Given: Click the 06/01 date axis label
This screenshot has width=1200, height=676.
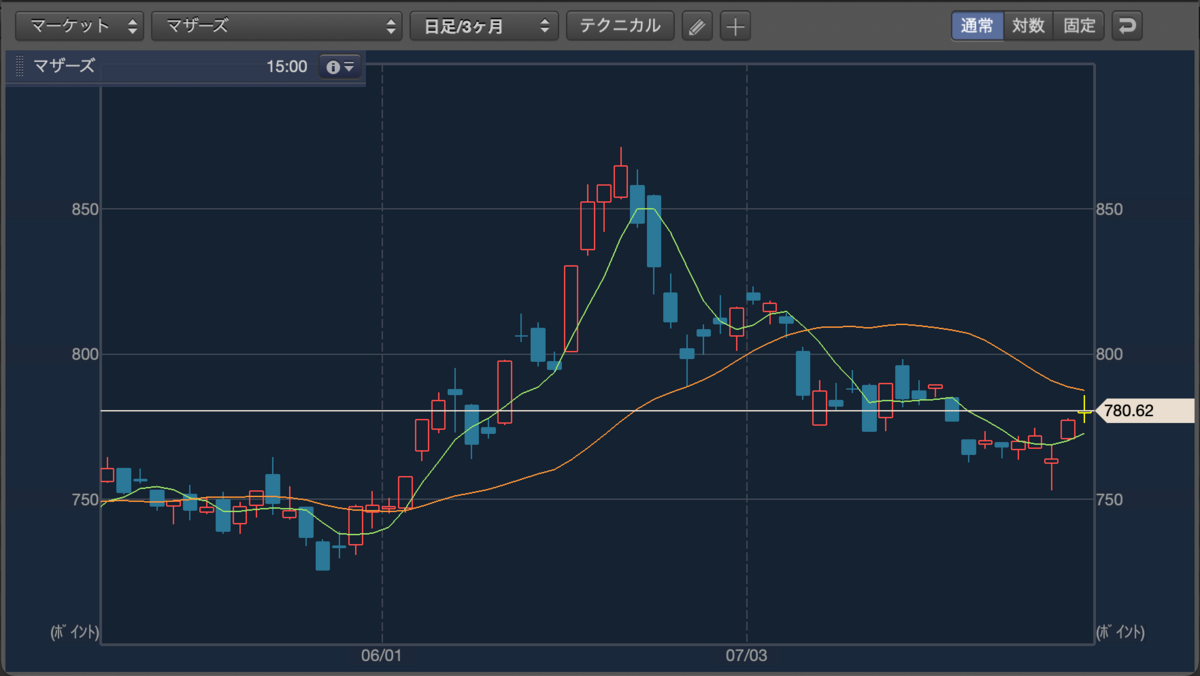Looking at the screenshot, I should click(x=382, y=657).
